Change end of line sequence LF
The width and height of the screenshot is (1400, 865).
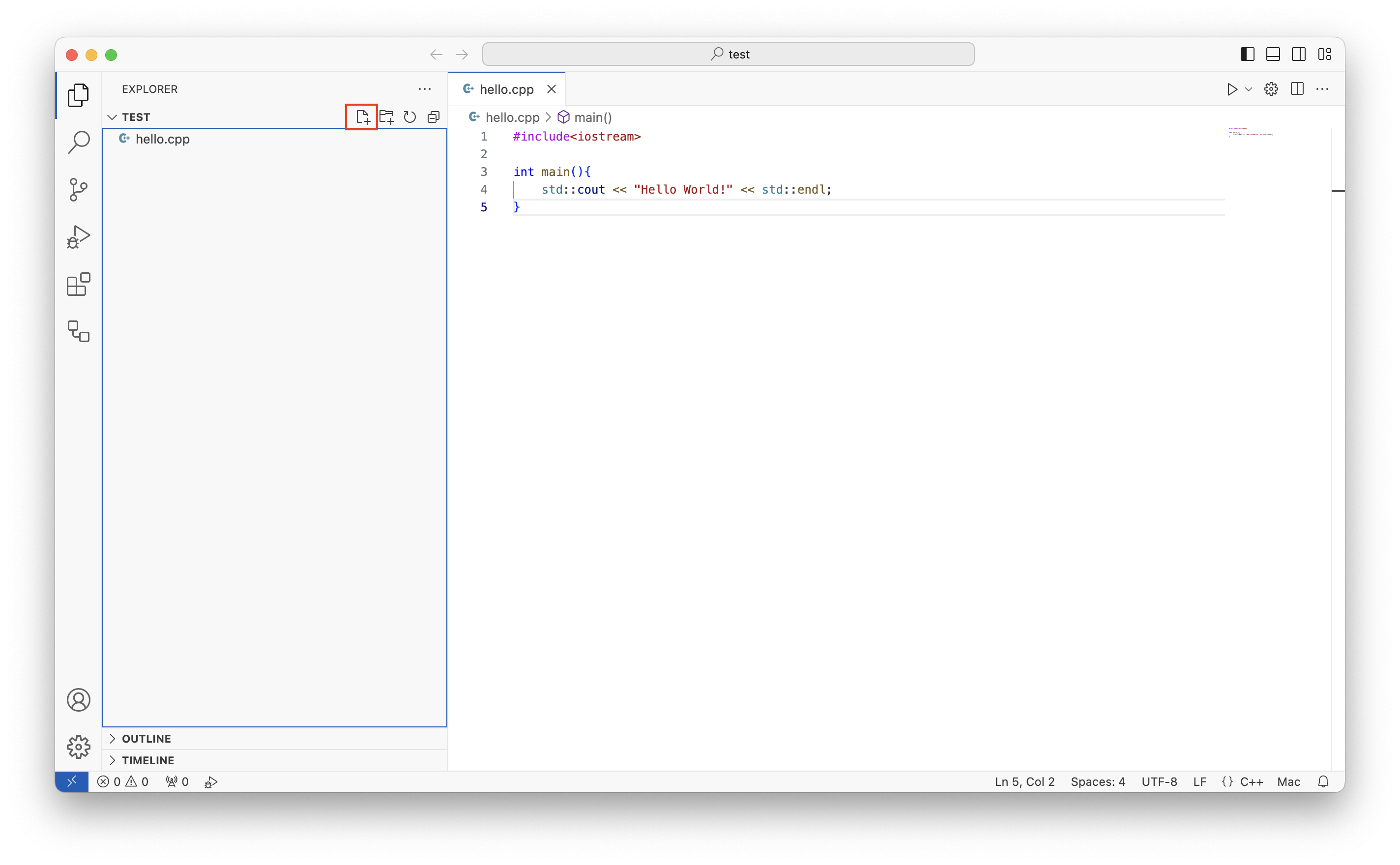(x=1199, y=781)
